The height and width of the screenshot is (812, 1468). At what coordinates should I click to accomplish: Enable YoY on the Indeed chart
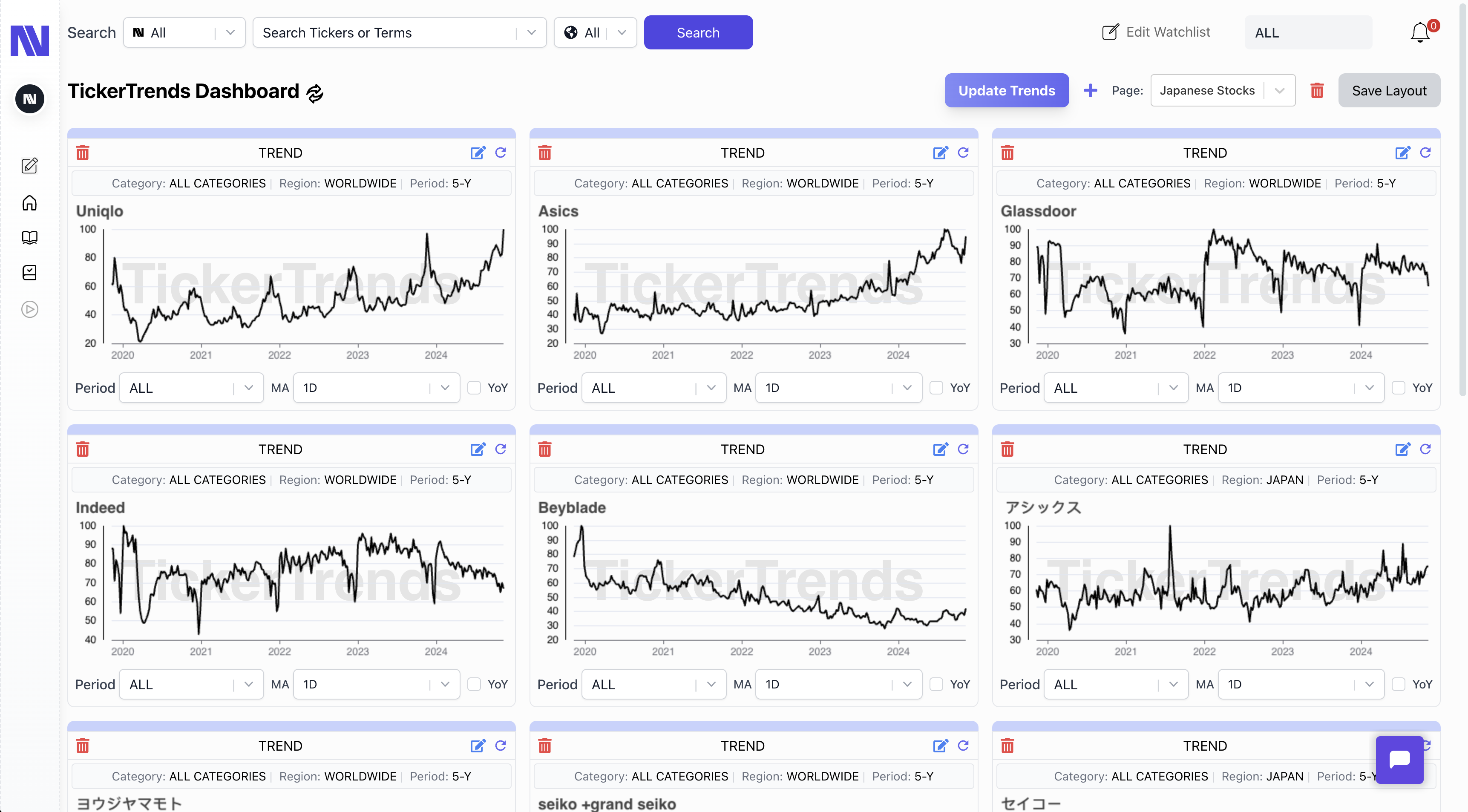click(474, 684)
